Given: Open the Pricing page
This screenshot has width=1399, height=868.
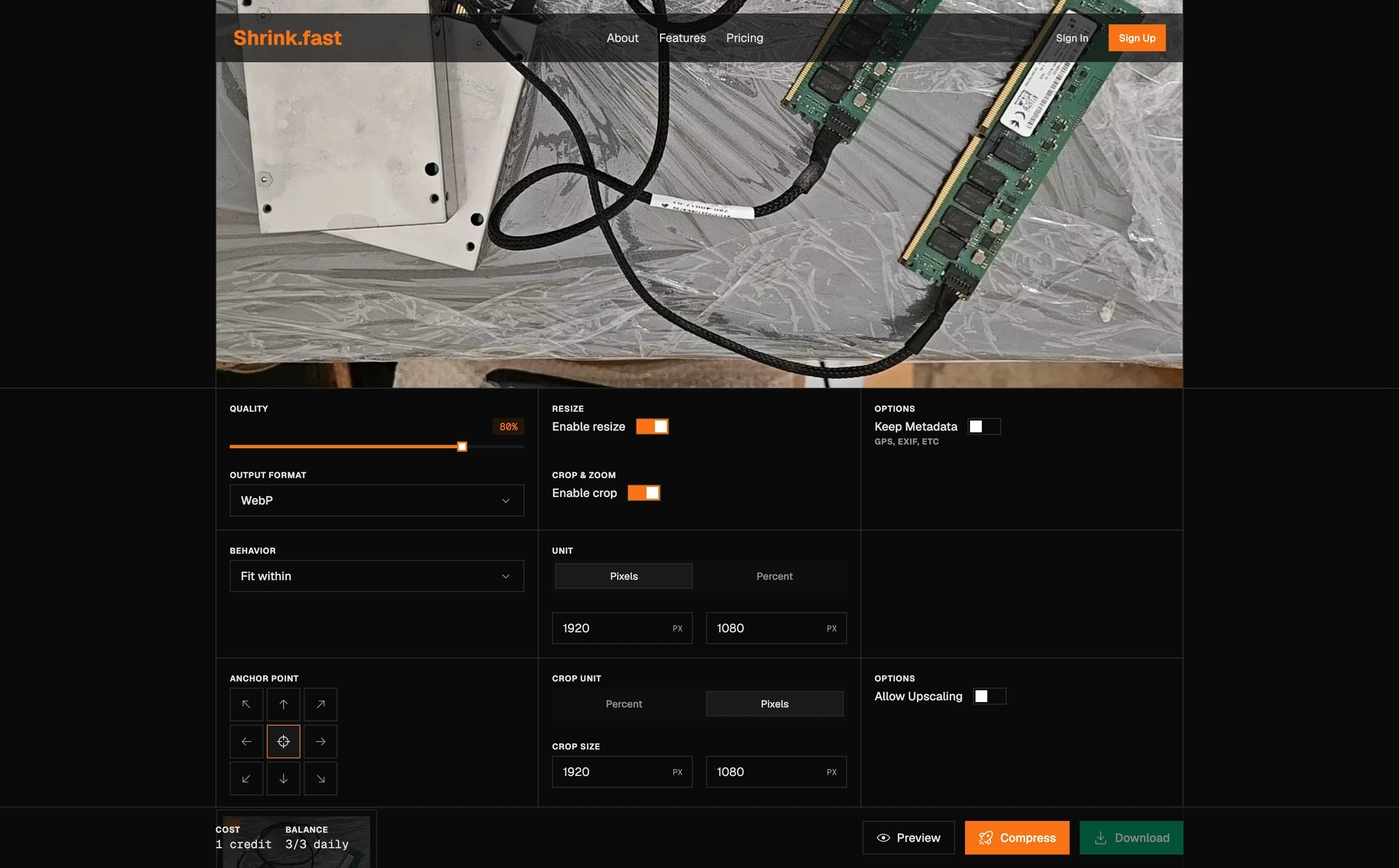Looking at the screenshot, I should [x=744, y=38].
